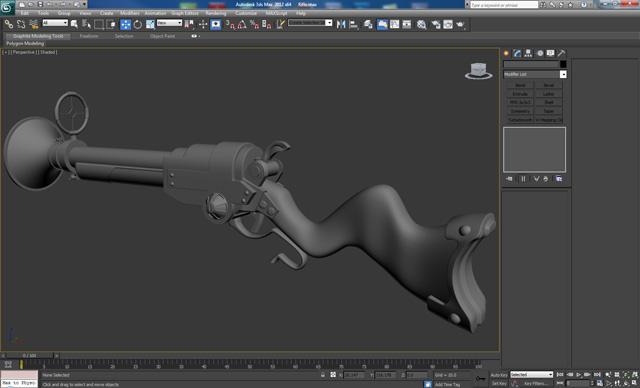Open the reference coordinate system 'View' dropdown
Screen dimensions: 640x388
(169, 23)
